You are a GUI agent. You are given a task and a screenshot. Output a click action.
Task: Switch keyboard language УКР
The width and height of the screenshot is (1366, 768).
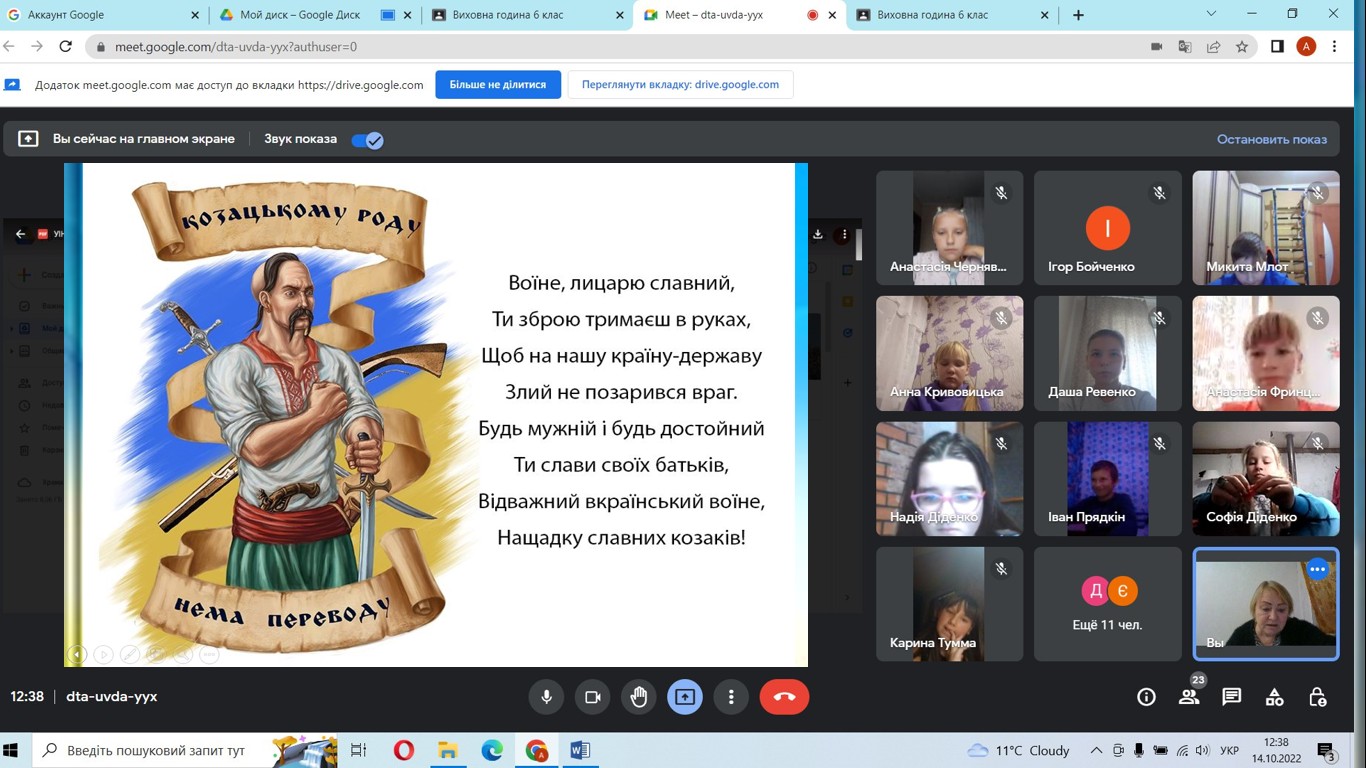1231,750
